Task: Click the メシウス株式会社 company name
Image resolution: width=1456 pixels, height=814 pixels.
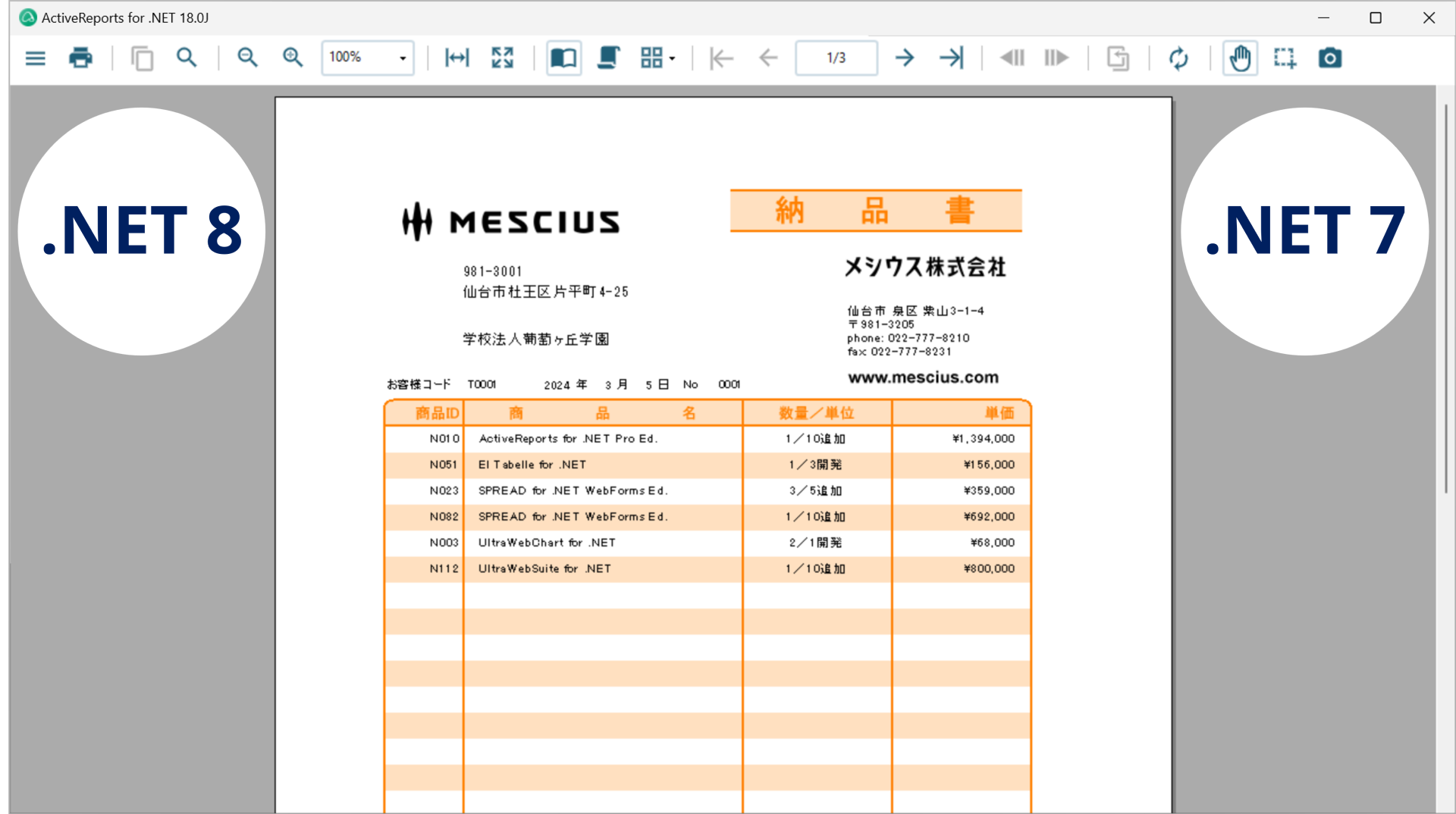Action: [925, 267]
